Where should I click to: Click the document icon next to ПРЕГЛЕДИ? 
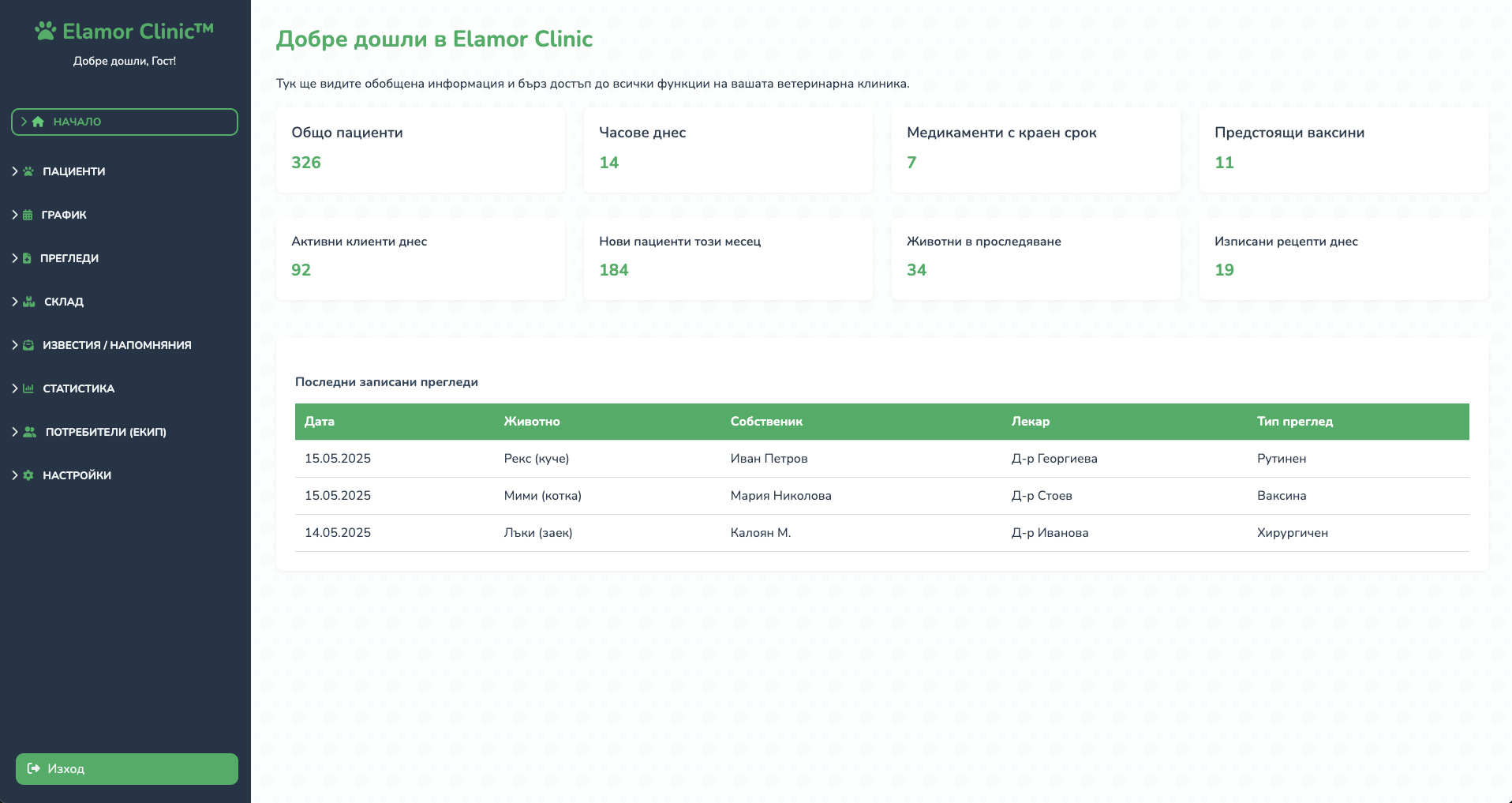click(27, 258)
